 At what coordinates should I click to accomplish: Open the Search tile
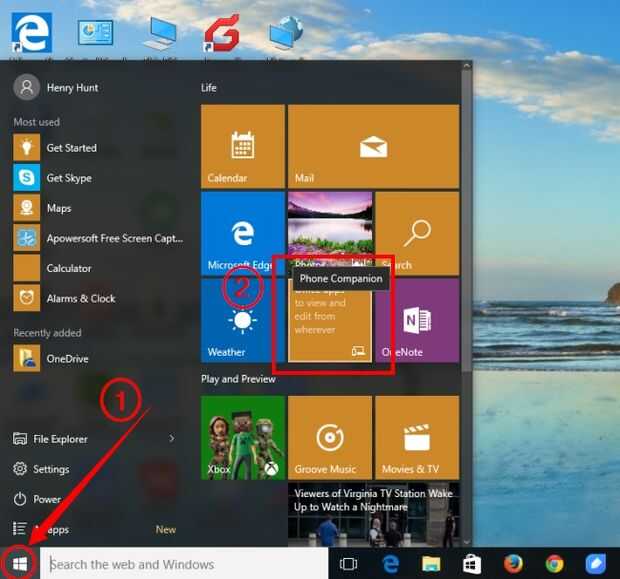point(418,233)
